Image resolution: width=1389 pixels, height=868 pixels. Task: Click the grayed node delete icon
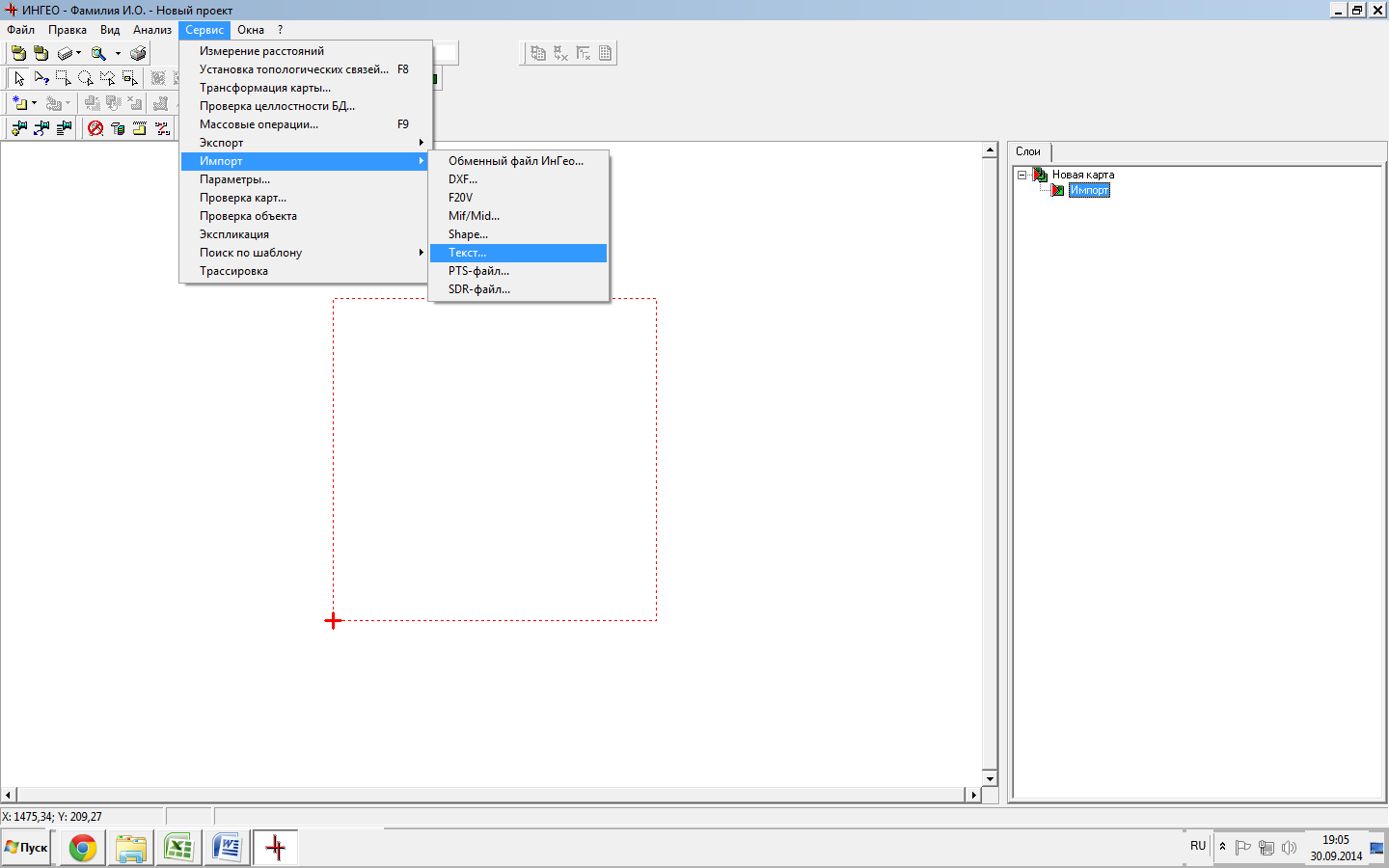pyautogui.click(x=560, y=53)
